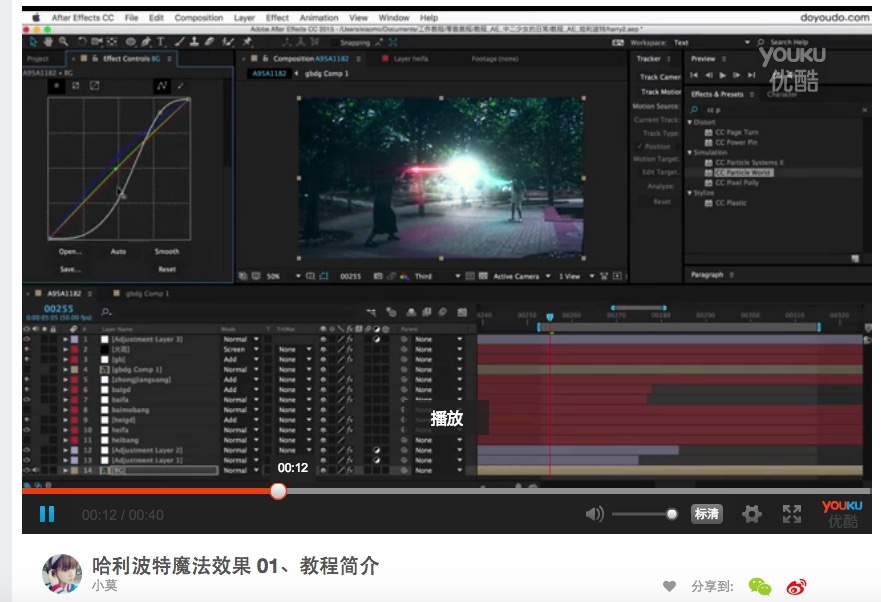Screen dimensions: 881x602
Task: Open the Window menu
Action: pyautogui.click(x=394, y=17)
